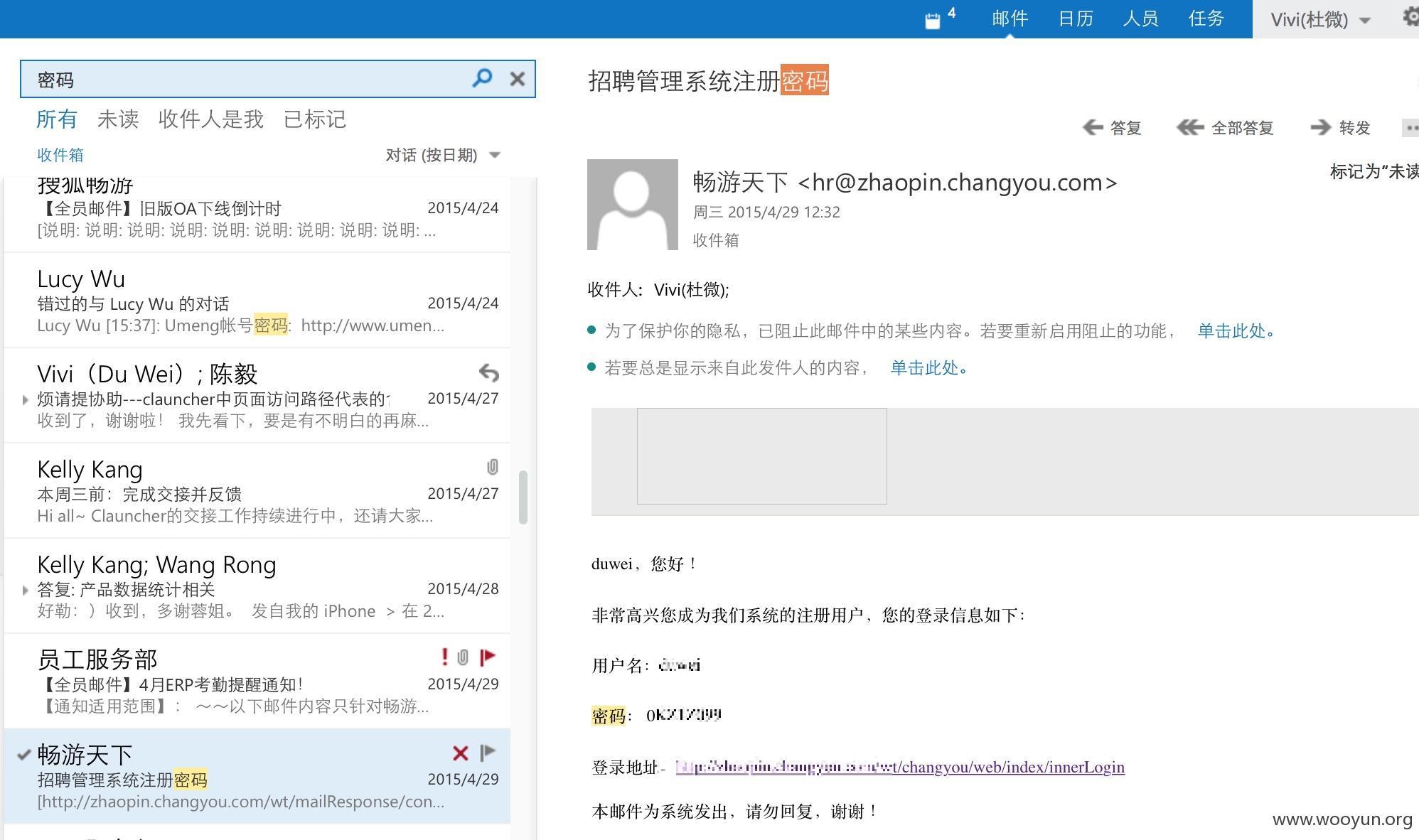Switch to the 人员 tab
This screenshot has height=840, width=1419.
pyautogui.click(x=1140, y=18)
